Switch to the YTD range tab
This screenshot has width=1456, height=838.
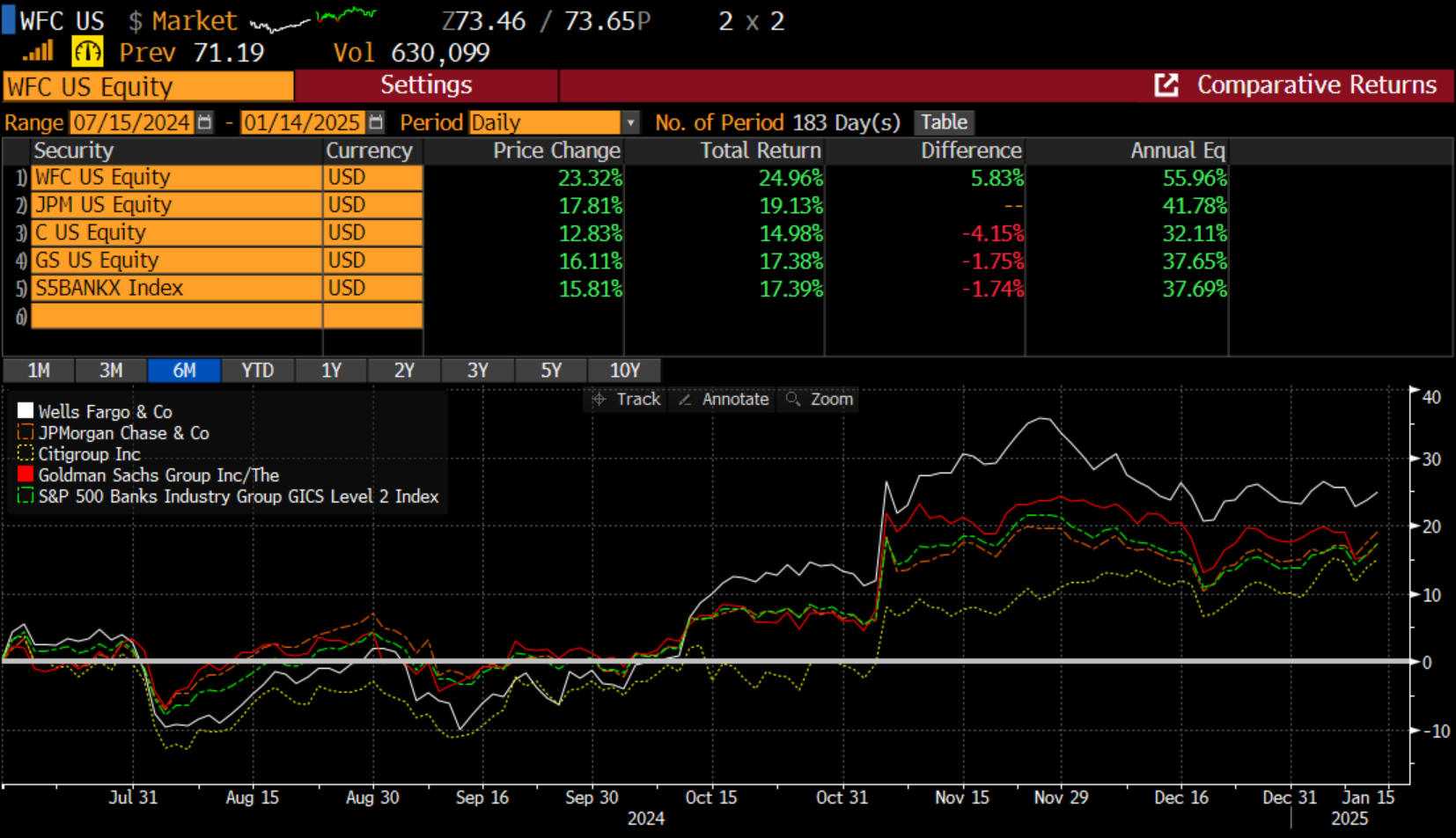[257, 371]
